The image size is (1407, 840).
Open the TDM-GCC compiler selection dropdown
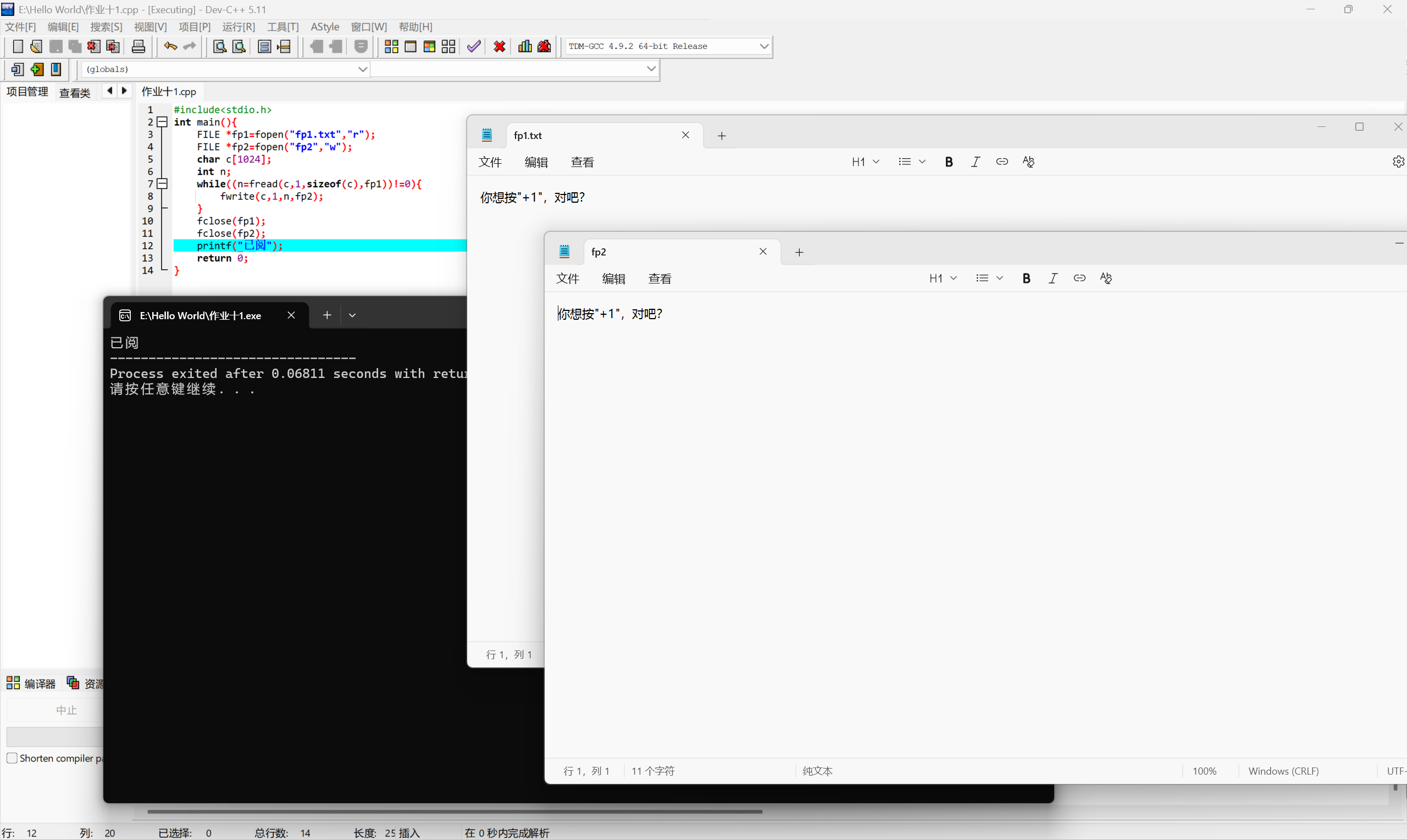(764, 46)
